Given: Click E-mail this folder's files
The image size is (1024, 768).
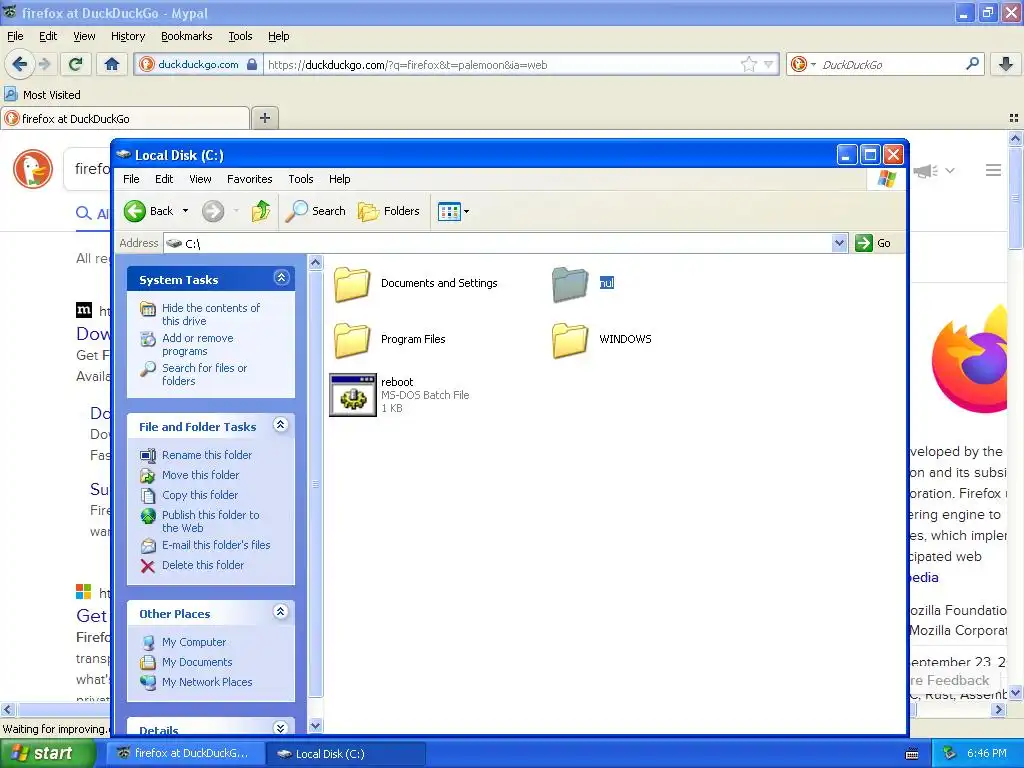Looking at the screenshot, I should point(216,545).
